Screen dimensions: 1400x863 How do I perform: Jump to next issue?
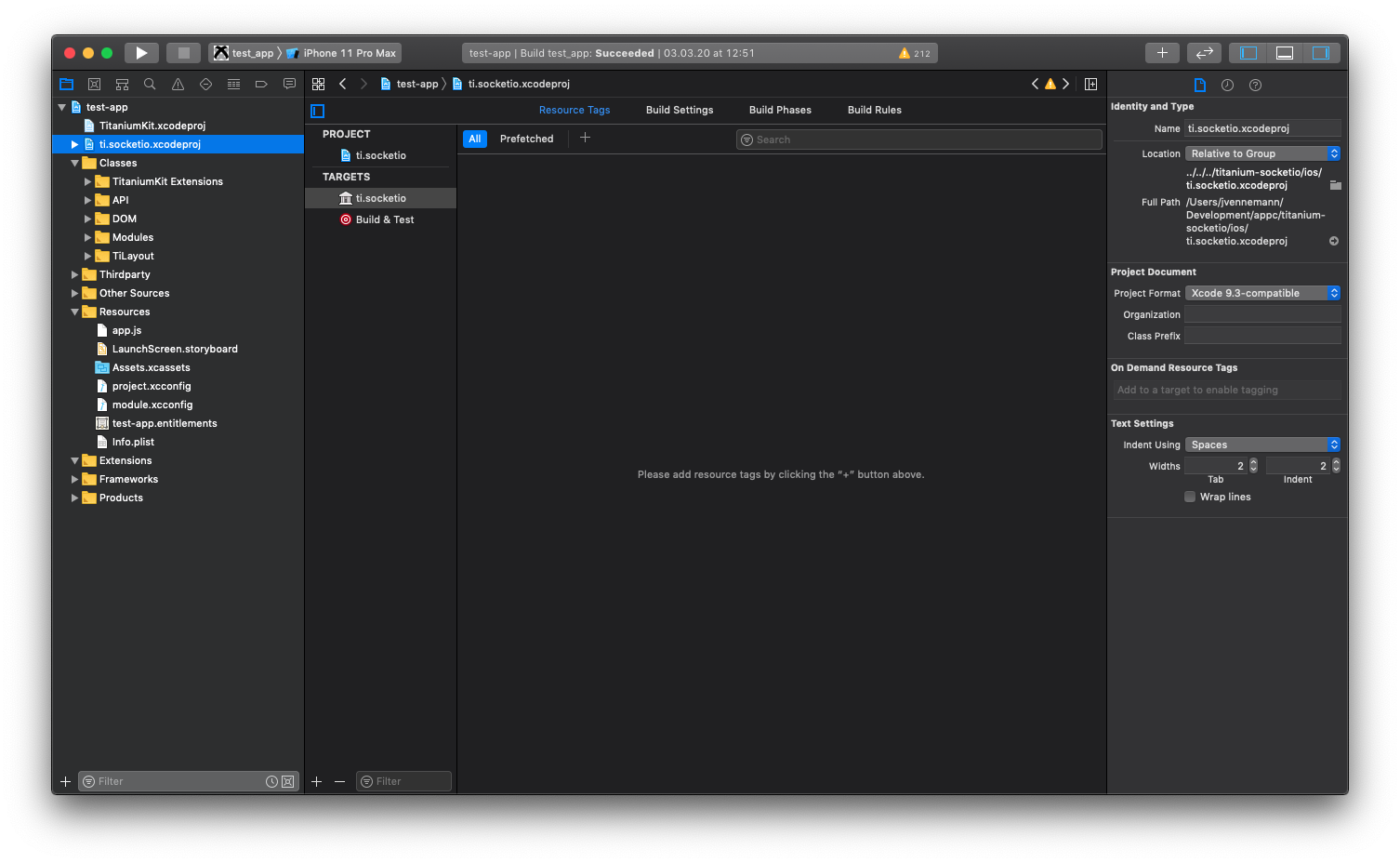pos(1066,84)
